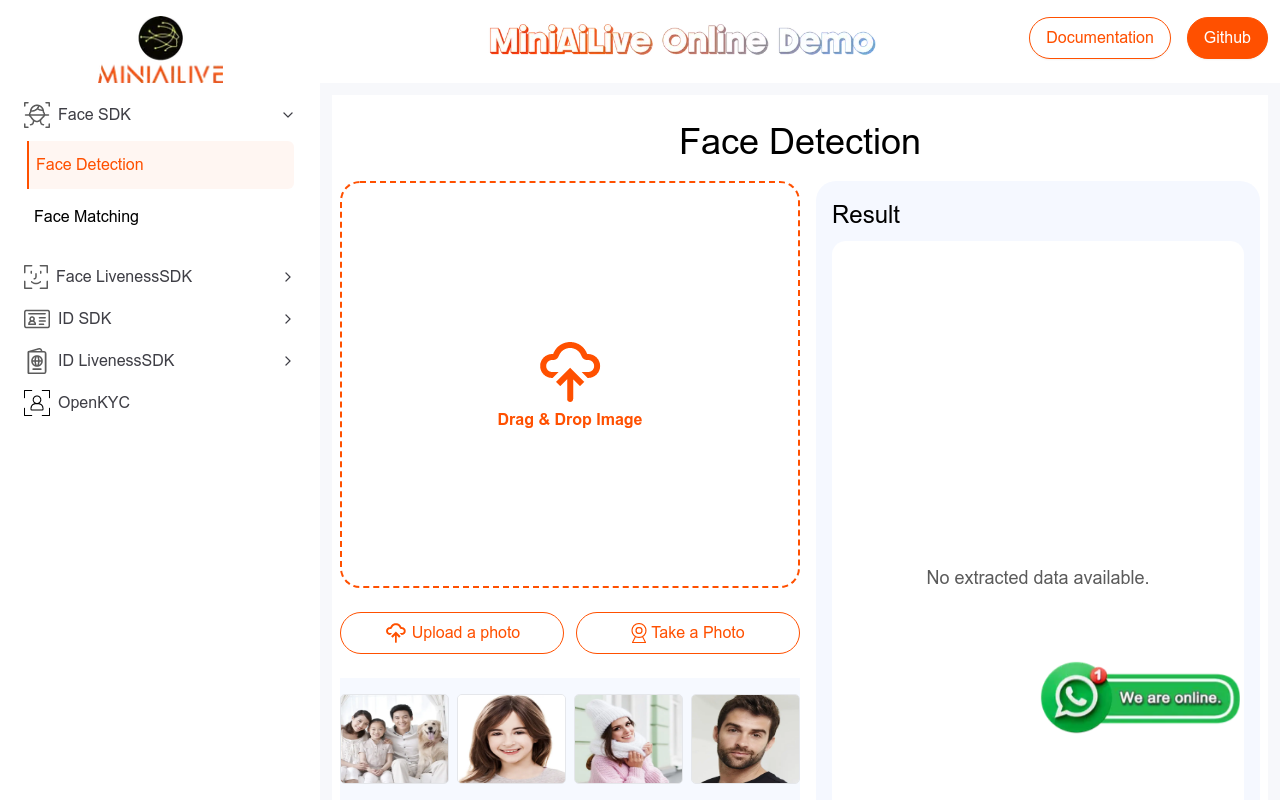Open the WhatsApp 'We are online' chat
Viewport: 1280px width, 800px height.
click(x=1140, y=697)
